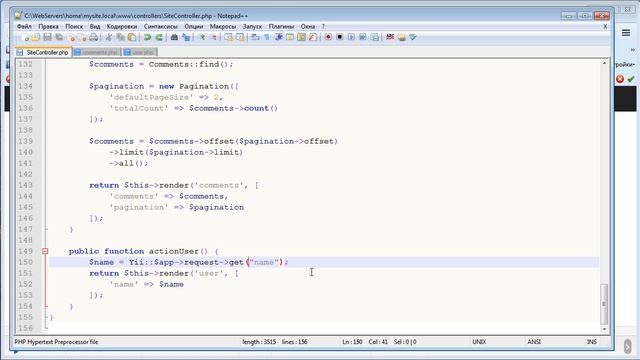The image size is (640, 360).
Task: Open the user-defined language icon
Action: point(290,38)
